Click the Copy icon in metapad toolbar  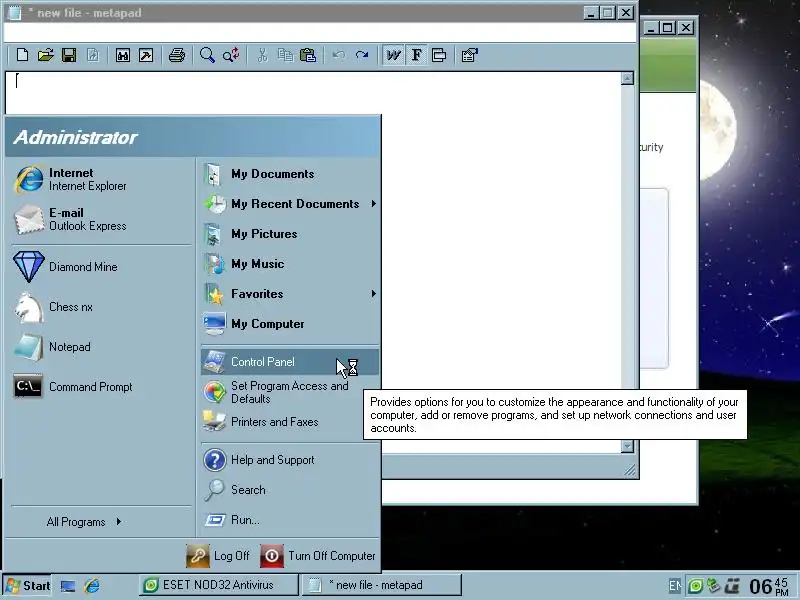click(x=285, y=55)
